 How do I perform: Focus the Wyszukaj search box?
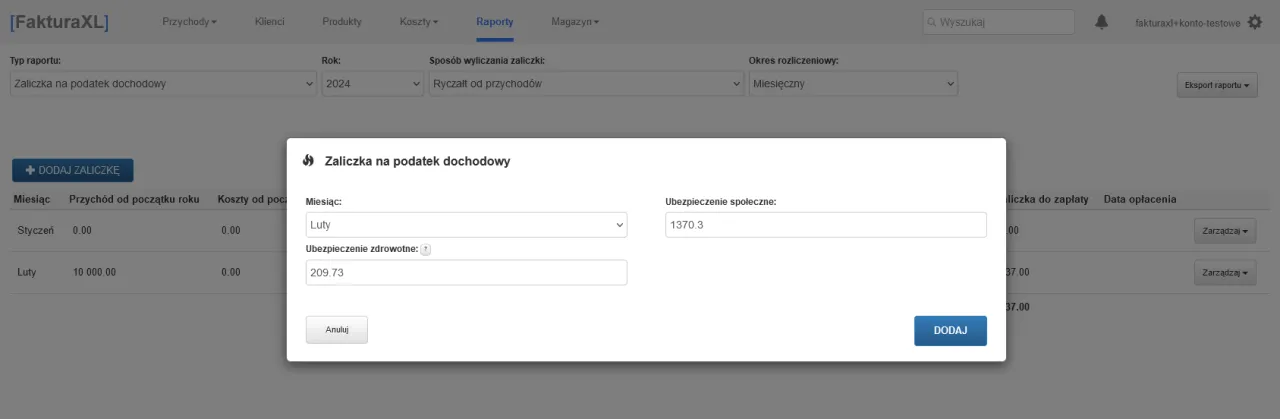998,22
